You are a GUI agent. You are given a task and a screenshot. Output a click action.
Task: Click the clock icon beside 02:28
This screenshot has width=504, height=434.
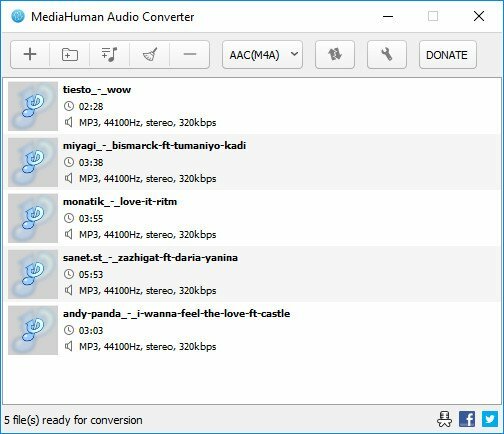click(x=69, y=106)
